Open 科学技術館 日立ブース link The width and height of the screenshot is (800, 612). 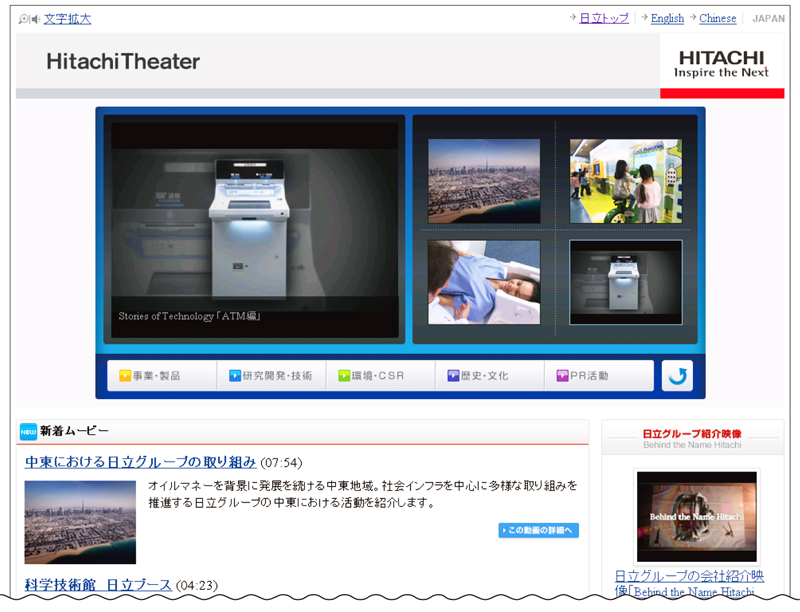point(97,584)
